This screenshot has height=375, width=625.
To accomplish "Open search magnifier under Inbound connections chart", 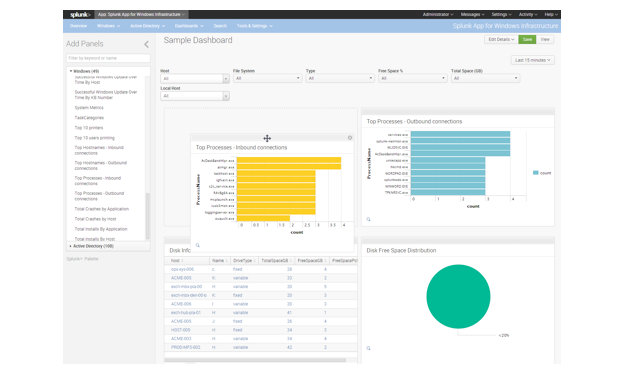I will click(x=198, y=245).
